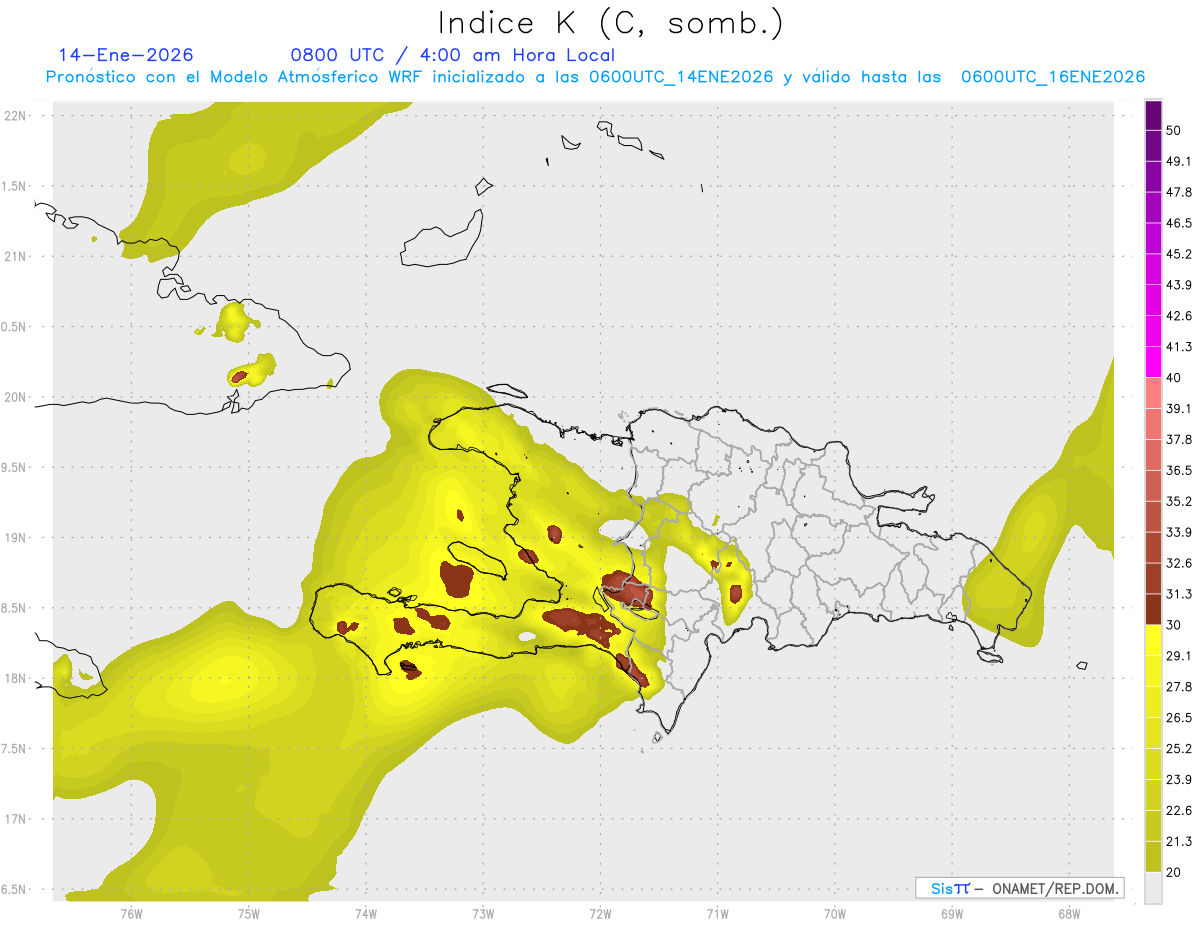Viewport: 1200px width, 927px height.
Task: Click the longitude label "74W"
Action: [x=366, y=913]
